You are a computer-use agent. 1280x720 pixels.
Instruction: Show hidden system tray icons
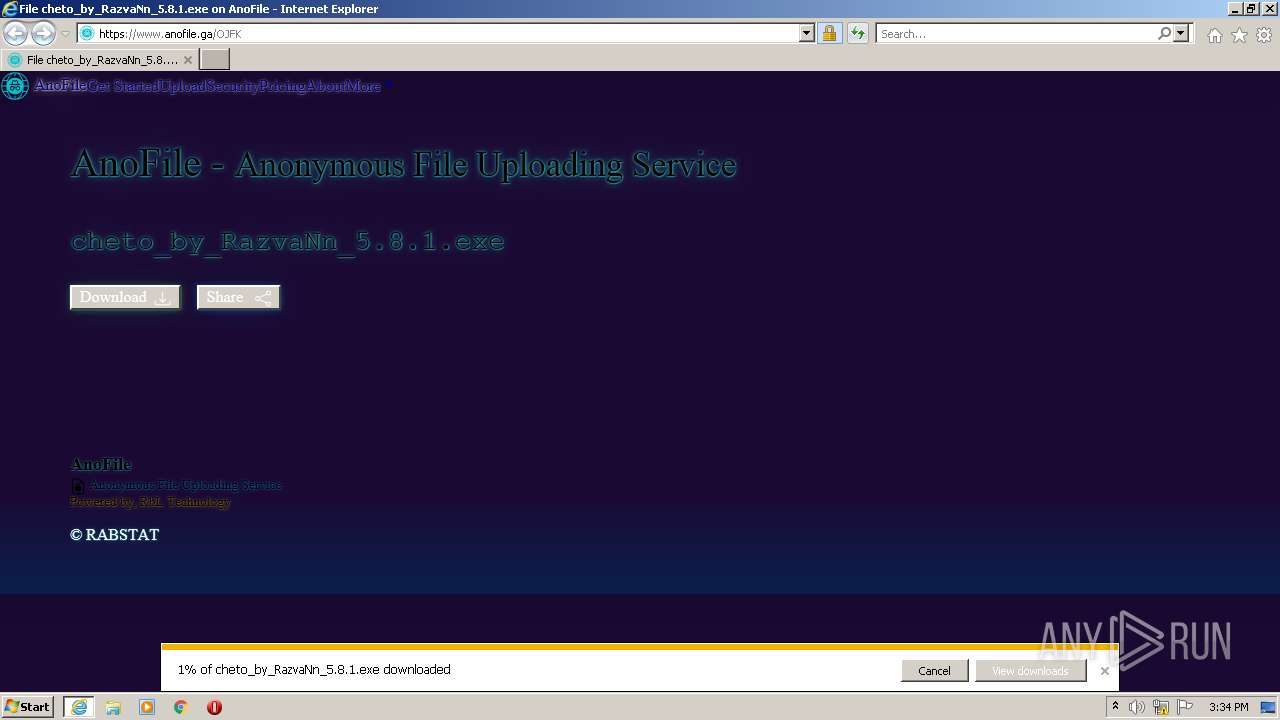(1115, 707)
